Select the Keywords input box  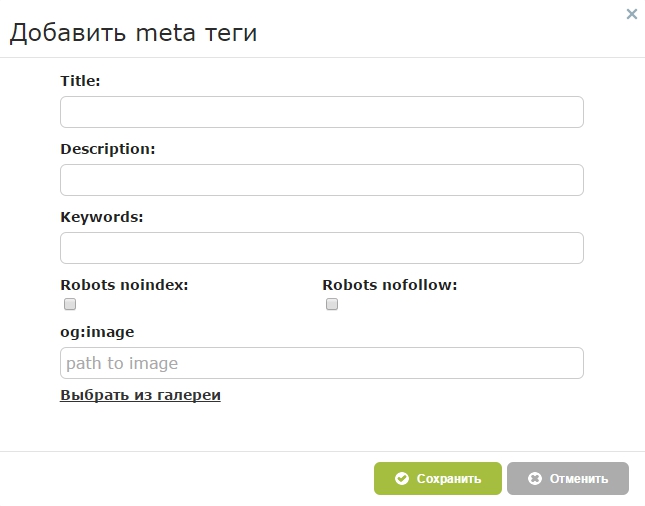(321, 248)
